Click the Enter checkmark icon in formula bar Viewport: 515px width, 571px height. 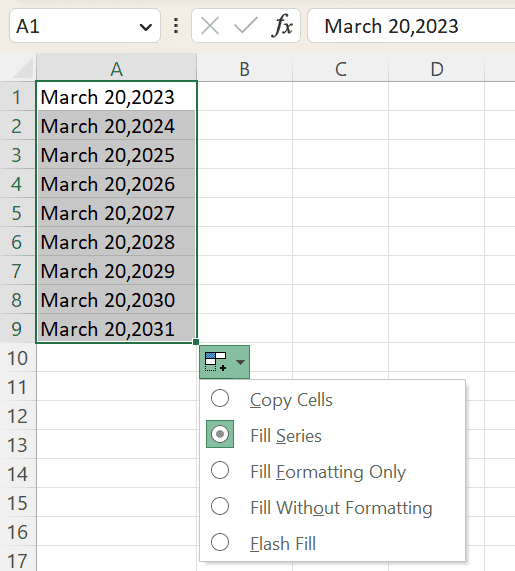tap(245, 26)
